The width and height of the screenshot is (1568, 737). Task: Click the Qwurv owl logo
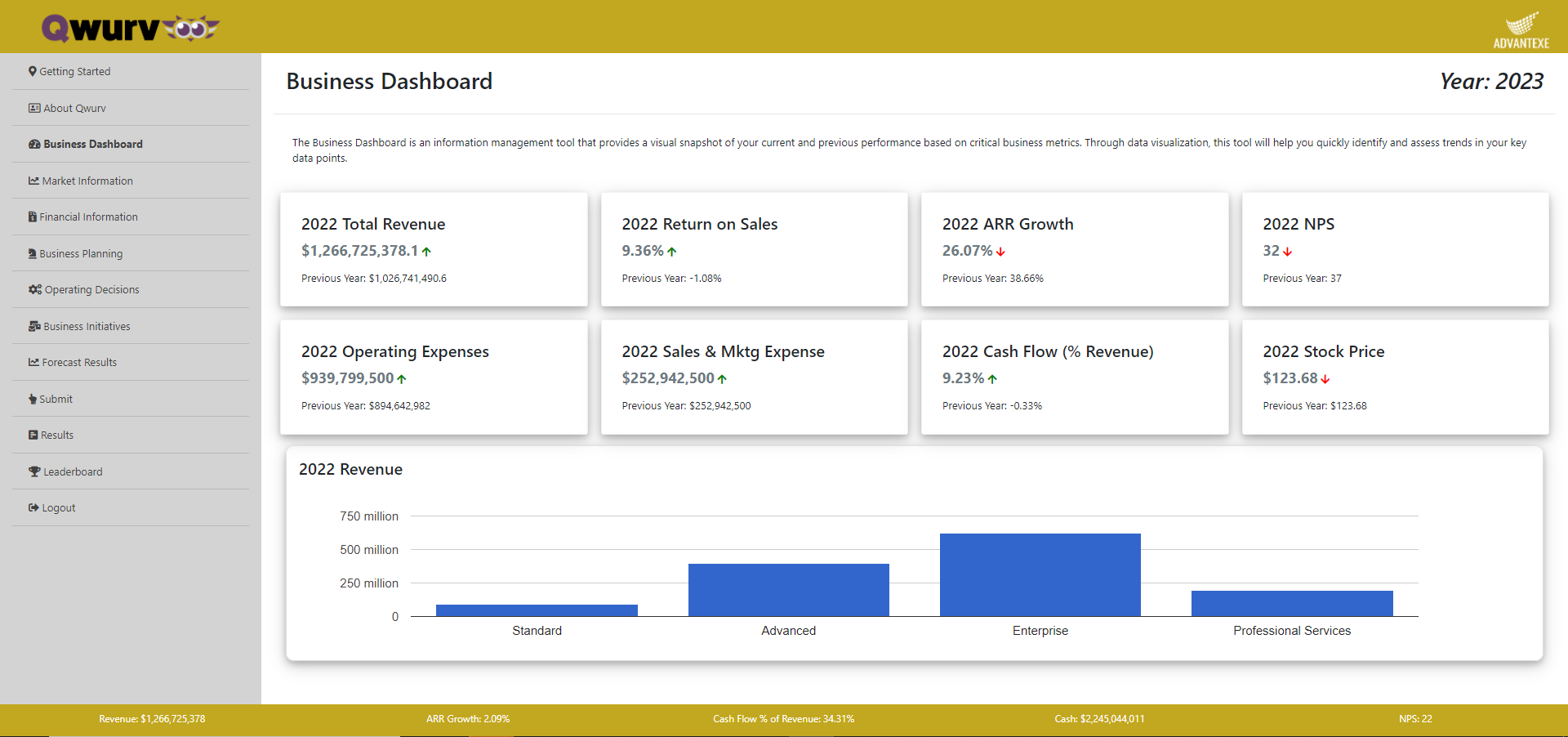coord(131,29)
